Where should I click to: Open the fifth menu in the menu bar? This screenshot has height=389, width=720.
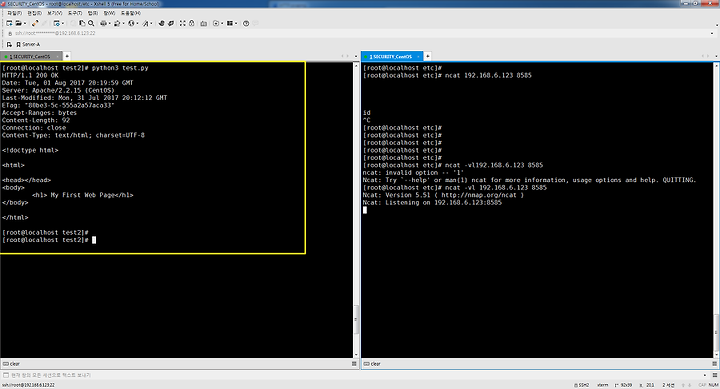point(93,13)
